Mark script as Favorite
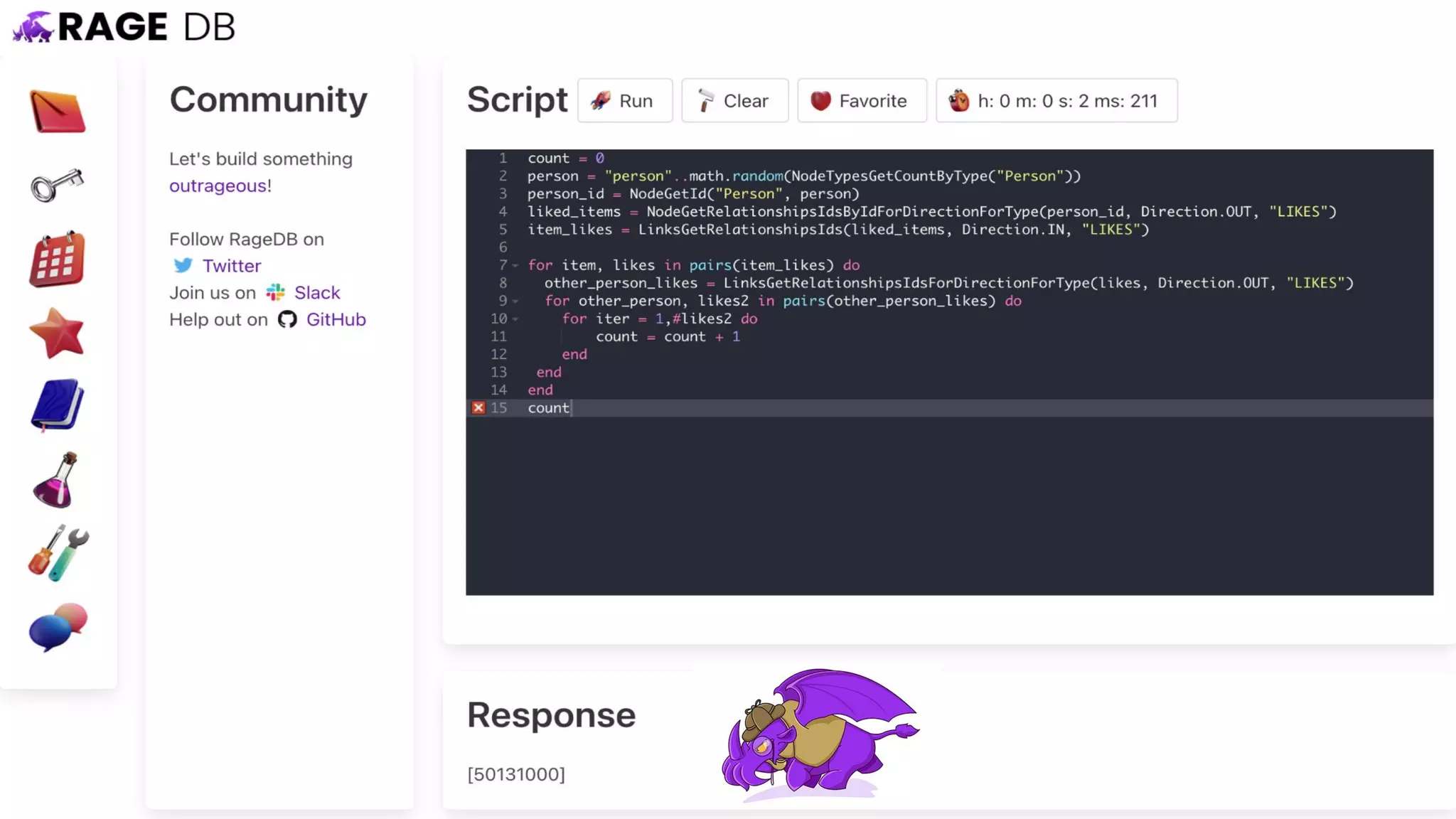 point(861,101)
